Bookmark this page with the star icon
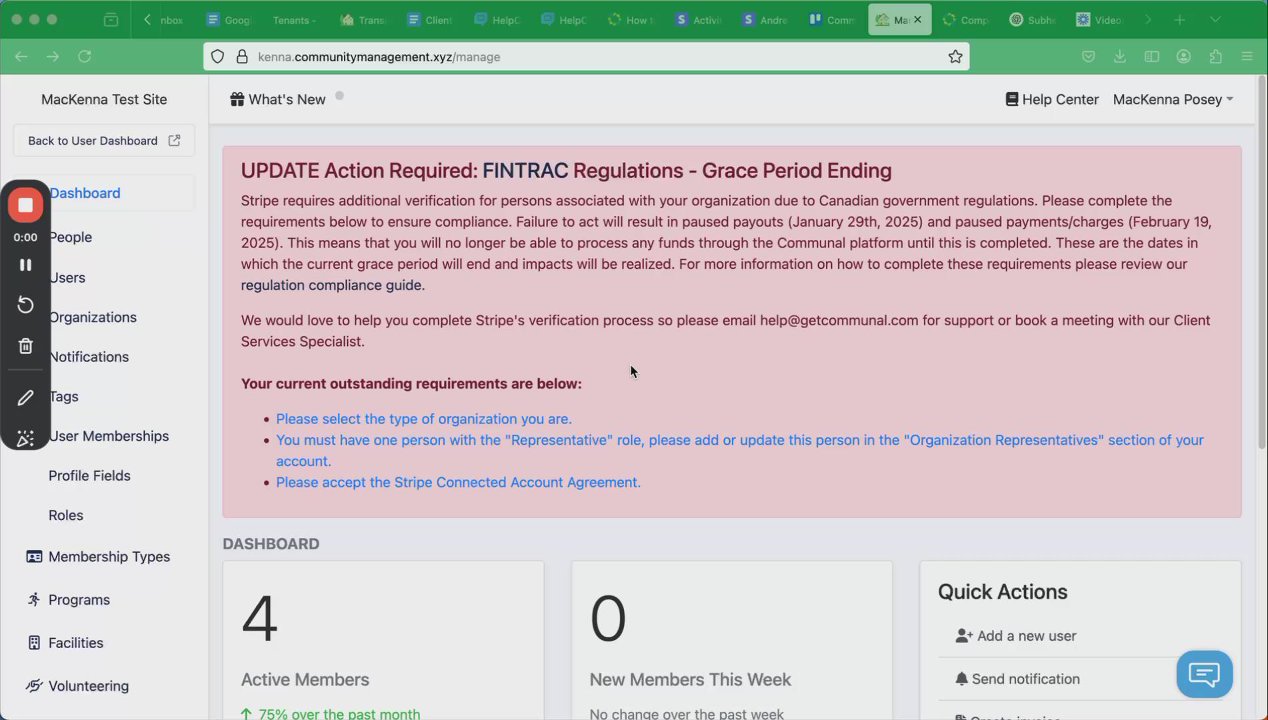 tap(955, 57)
